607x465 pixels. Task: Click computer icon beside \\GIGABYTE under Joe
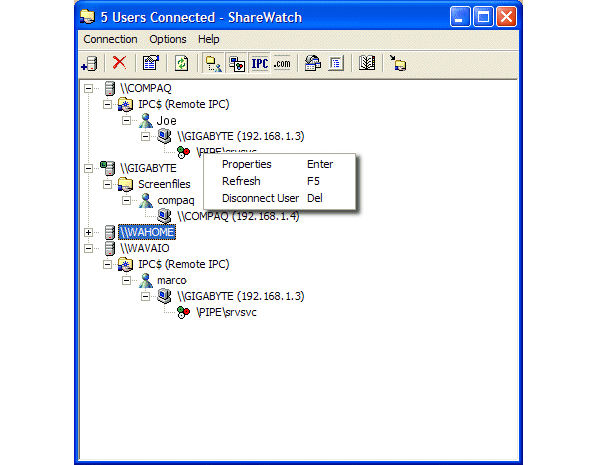[165, 136]
